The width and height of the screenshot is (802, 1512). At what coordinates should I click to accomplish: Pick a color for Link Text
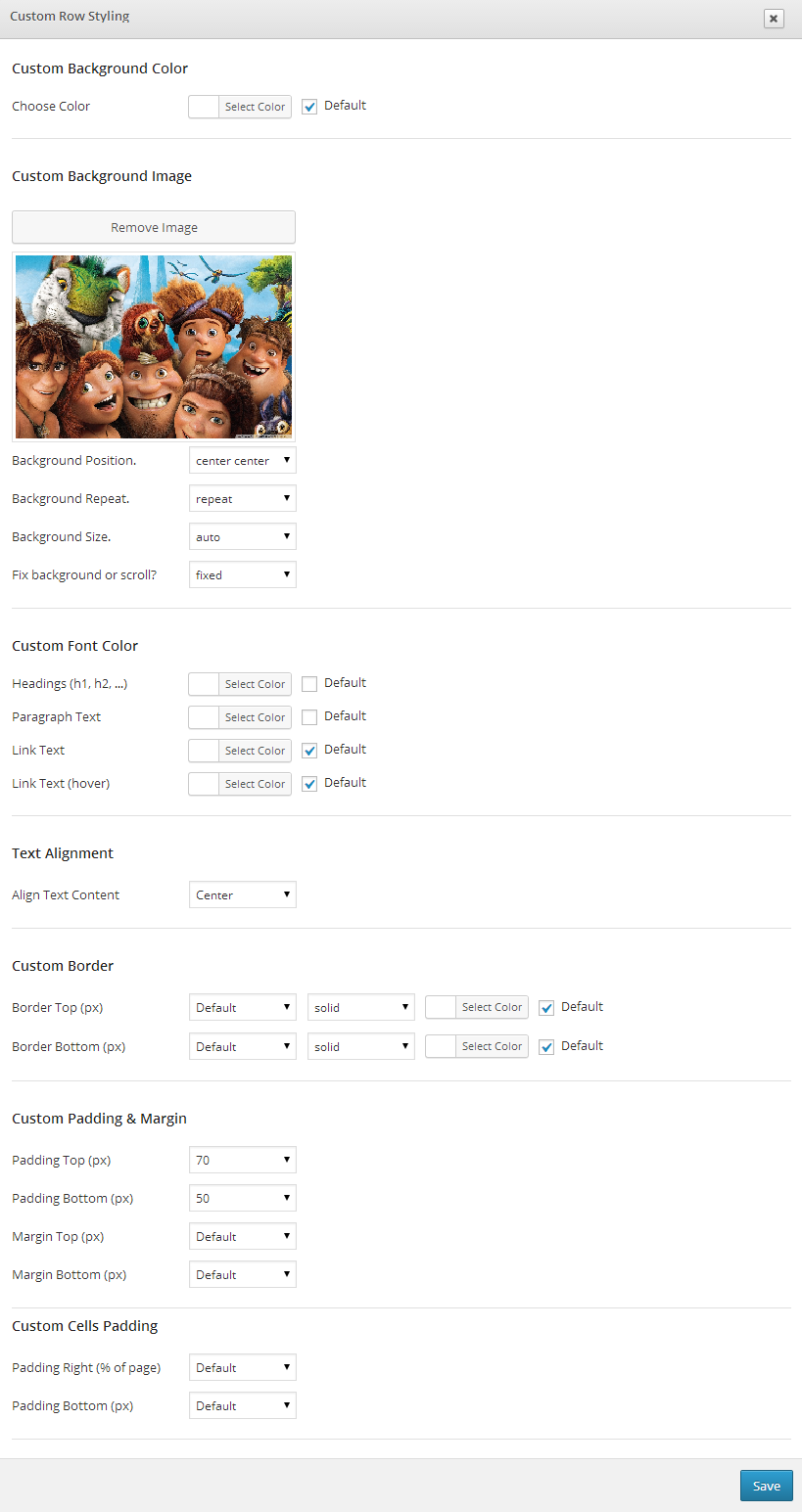click(254, 751)
